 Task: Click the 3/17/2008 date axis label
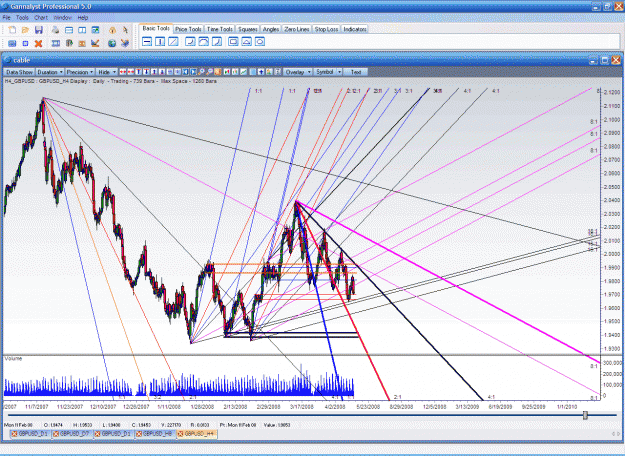pyautogui.click(x=301, y=407)
